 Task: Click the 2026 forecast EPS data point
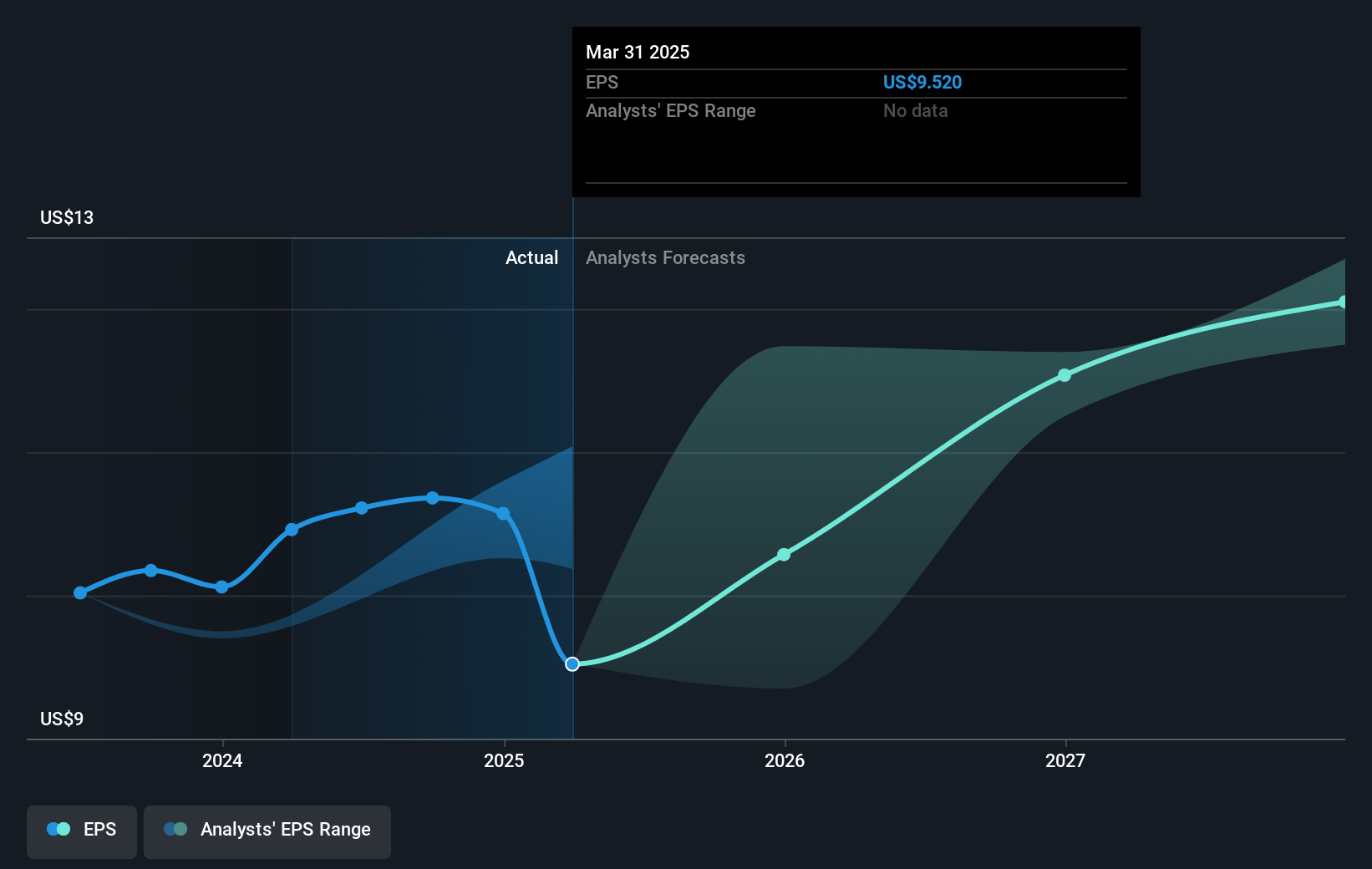pos(784,555)
